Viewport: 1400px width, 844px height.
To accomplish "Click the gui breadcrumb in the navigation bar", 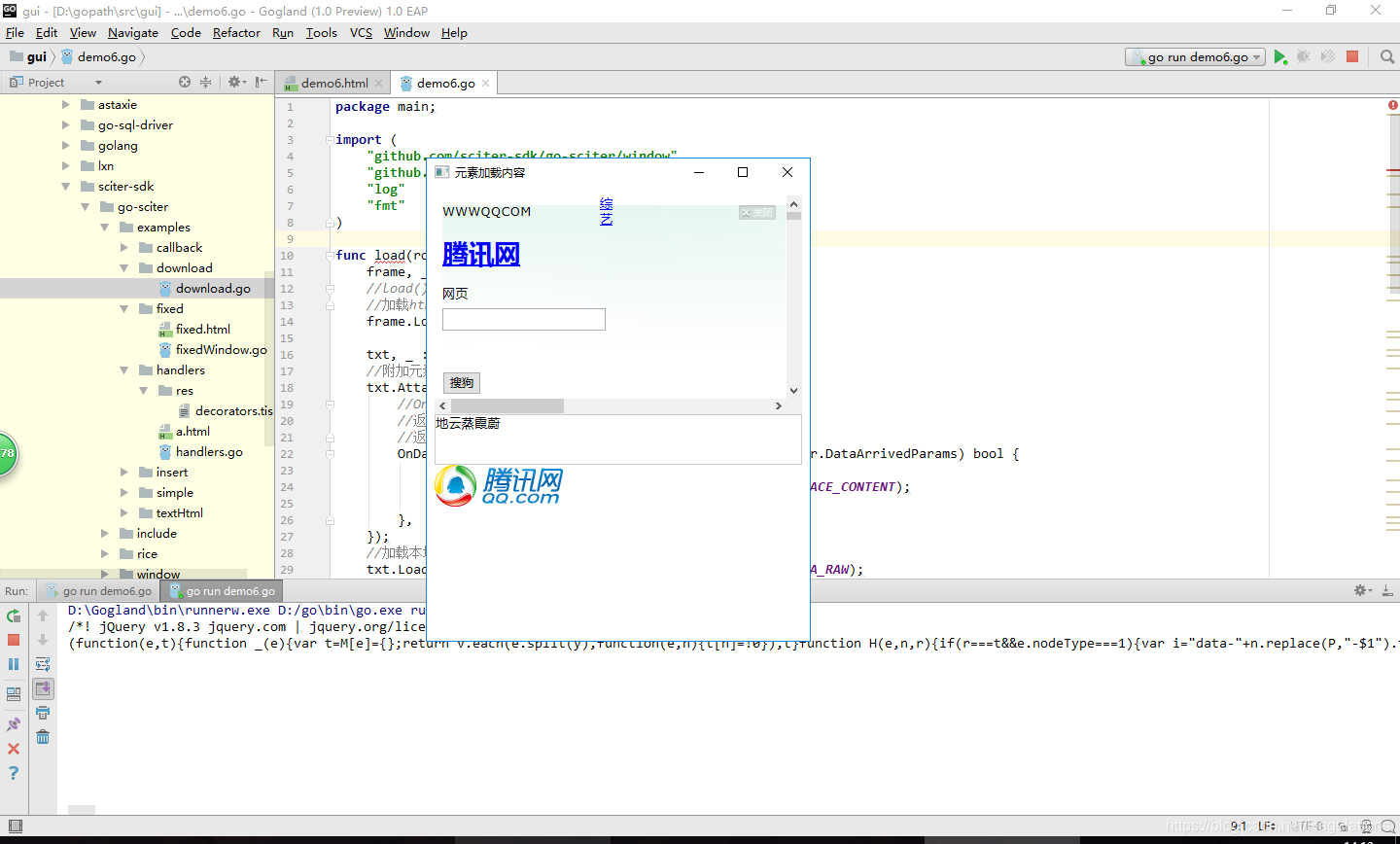I will 28,57.
